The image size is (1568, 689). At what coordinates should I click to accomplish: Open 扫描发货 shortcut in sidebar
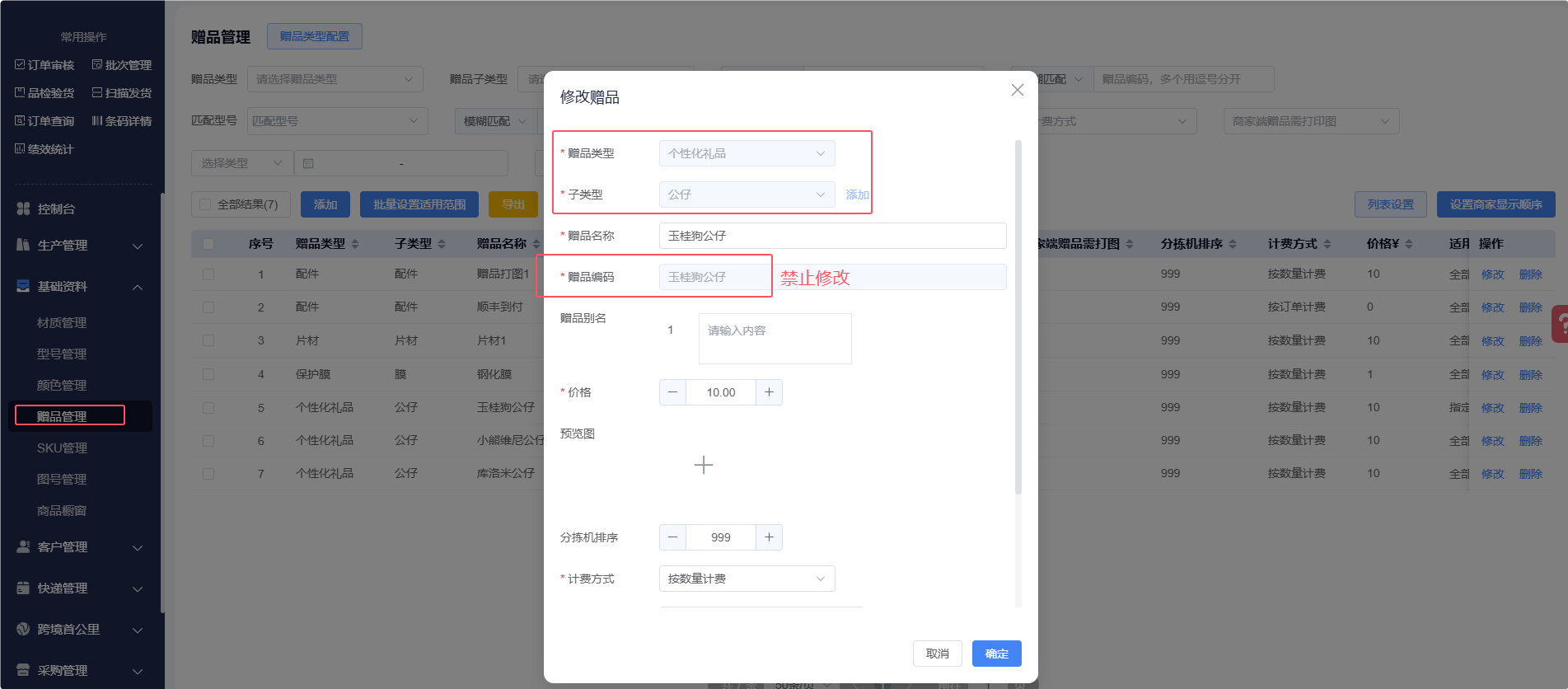pos(121,93)
